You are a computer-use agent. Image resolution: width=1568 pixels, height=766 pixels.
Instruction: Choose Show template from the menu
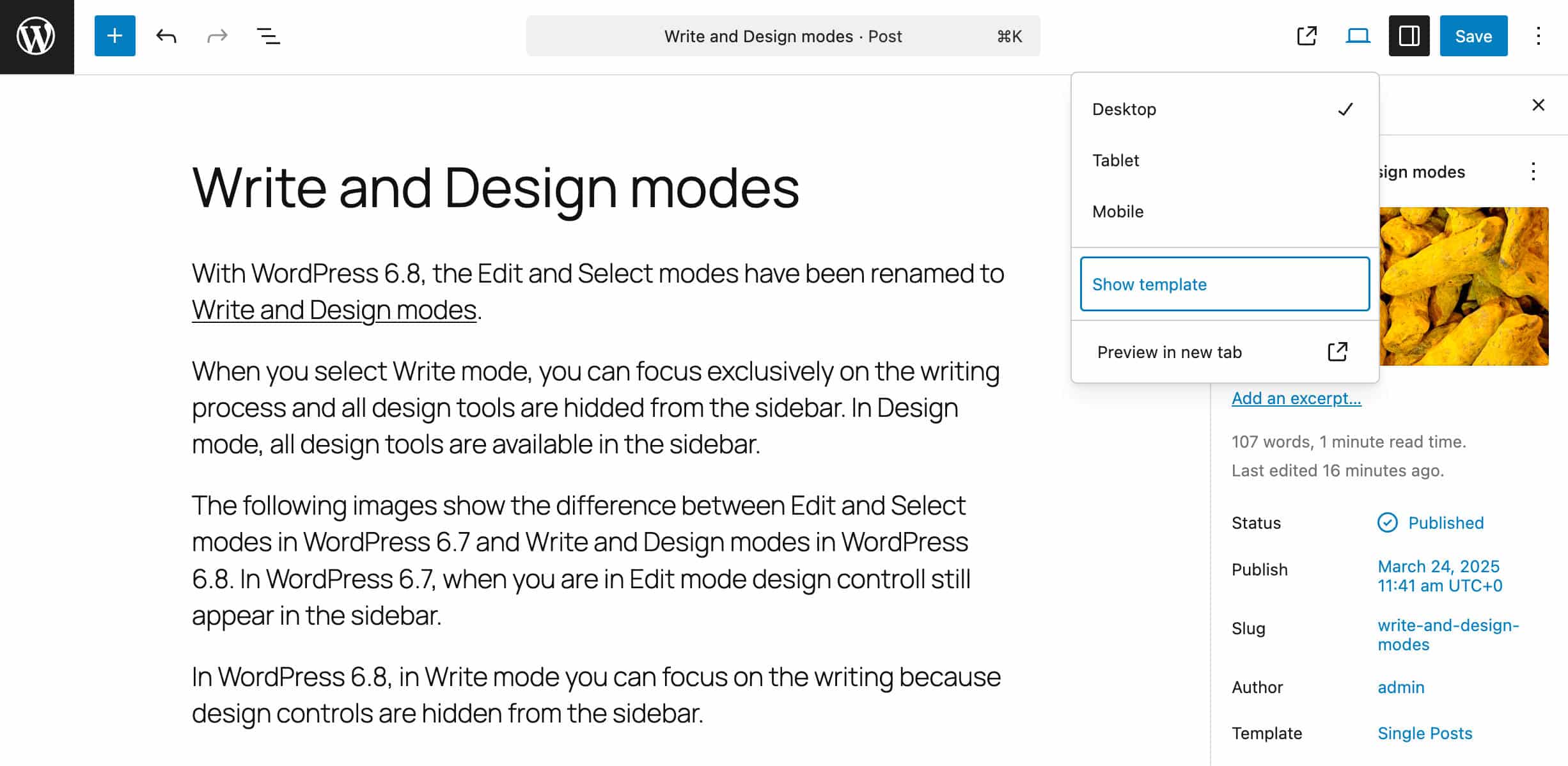pyautogui.click(x=1149, y=284)
